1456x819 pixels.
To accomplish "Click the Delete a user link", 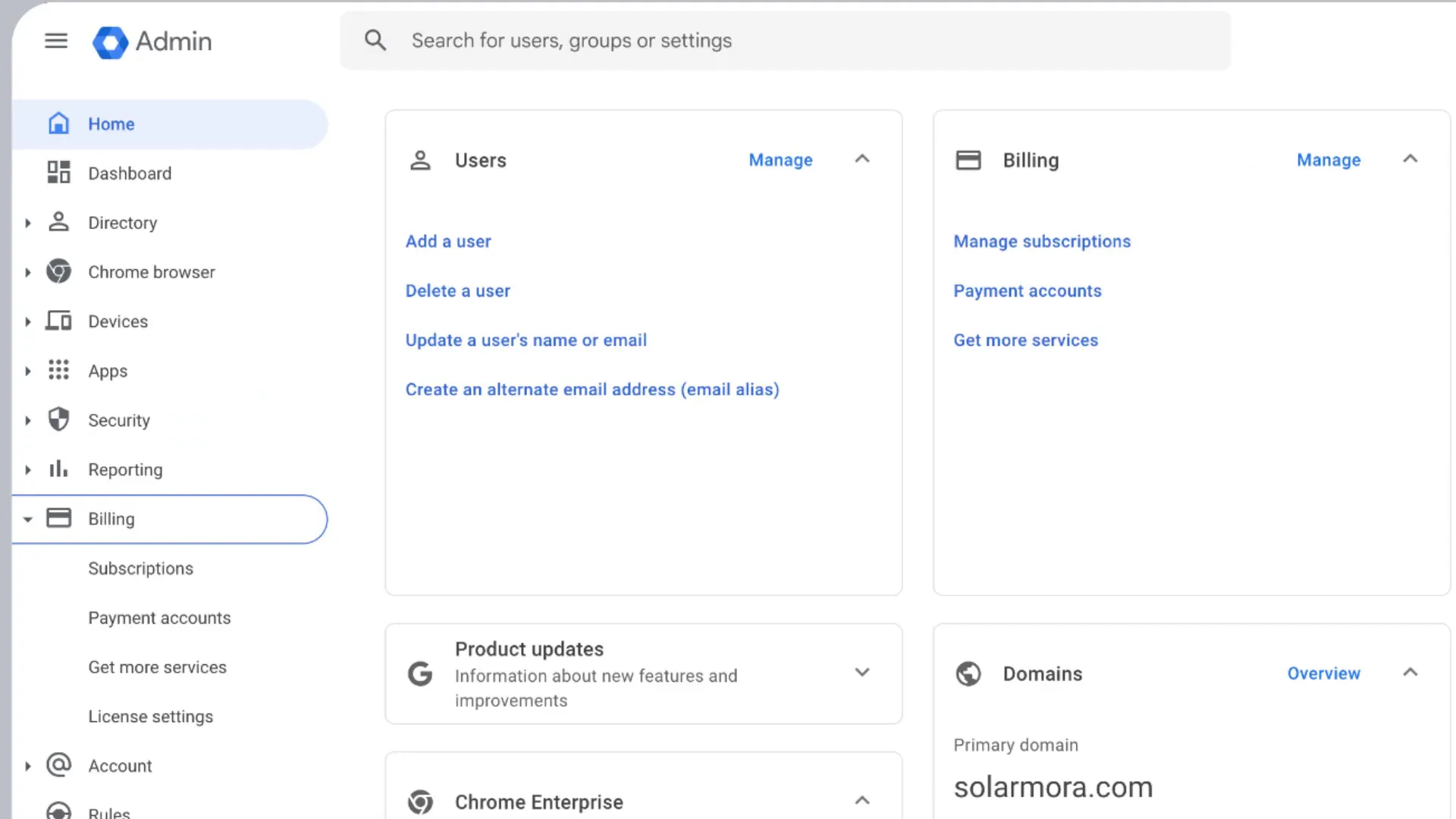I will (x=457, y=290).
